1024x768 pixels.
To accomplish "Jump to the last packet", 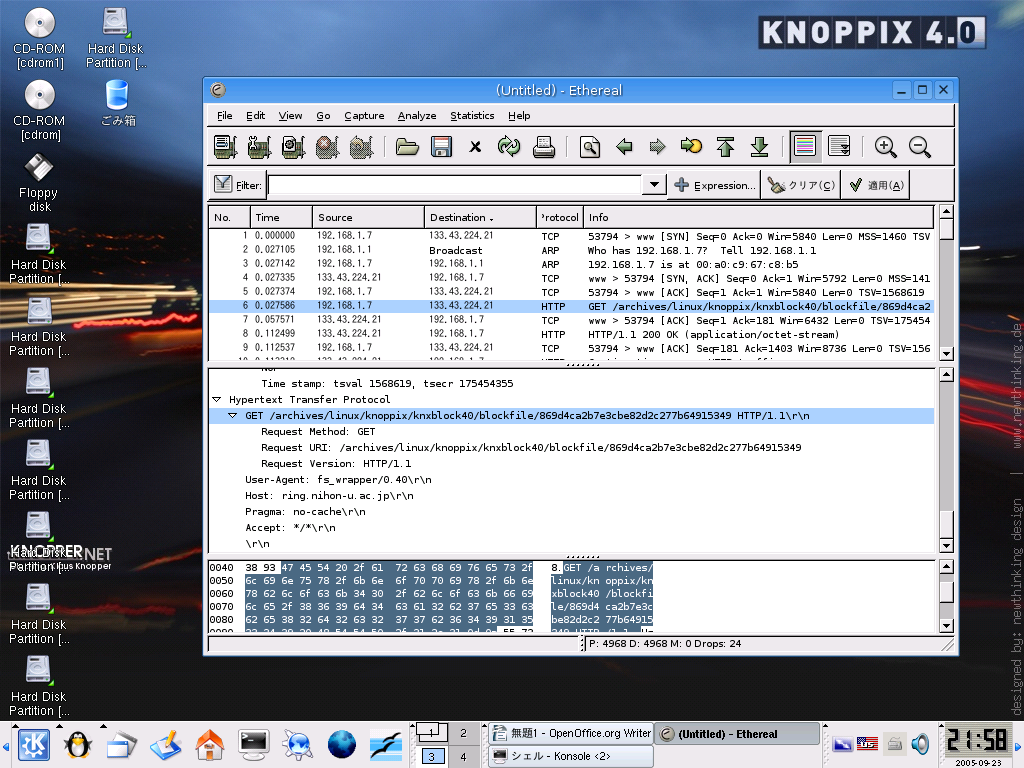I will [760, 146].
